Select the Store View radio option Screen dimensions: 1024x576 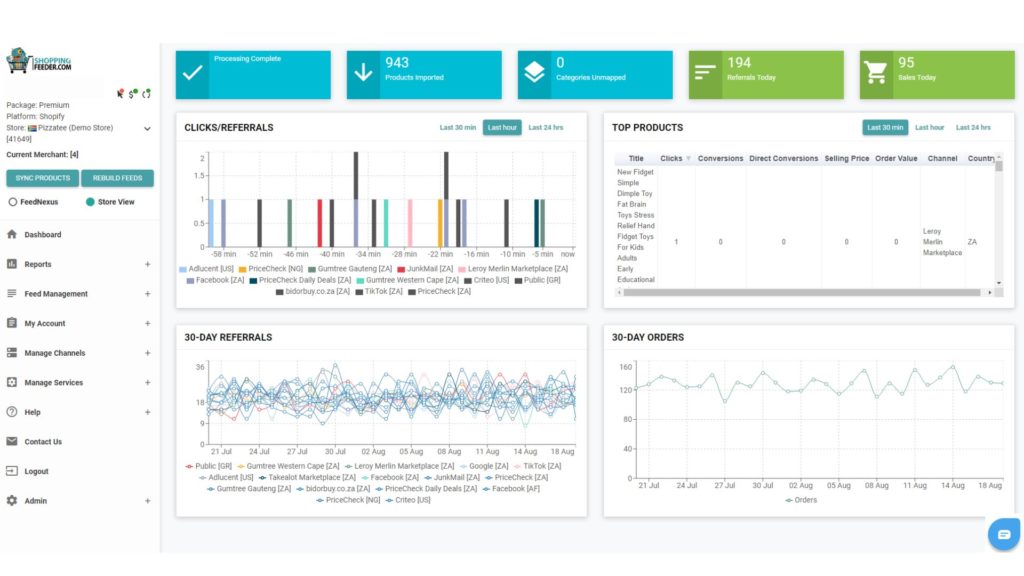click(90, 202)
